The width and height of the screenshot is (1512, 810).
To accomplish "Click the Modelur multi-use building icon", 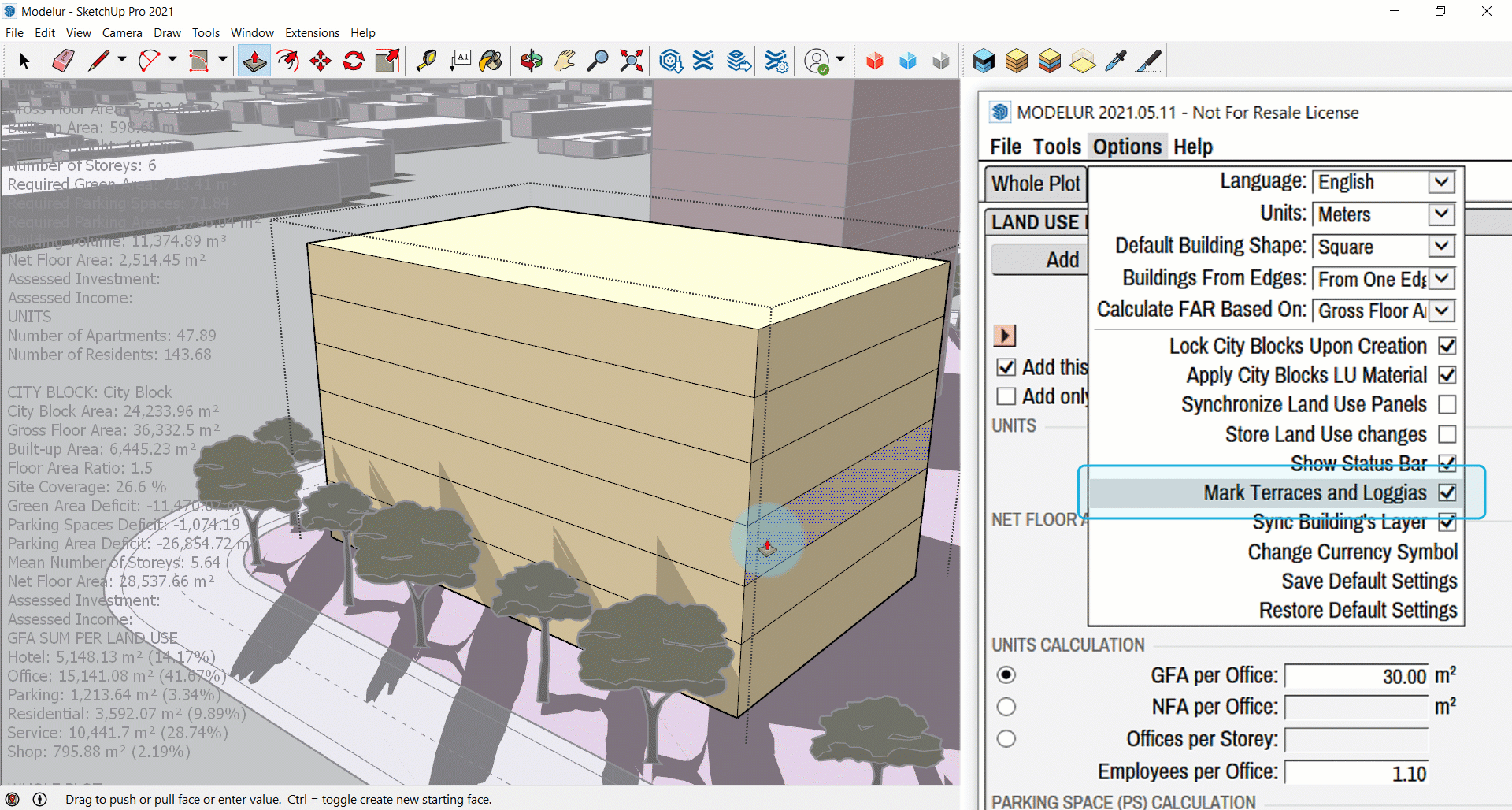I will tap(1050, 61).
